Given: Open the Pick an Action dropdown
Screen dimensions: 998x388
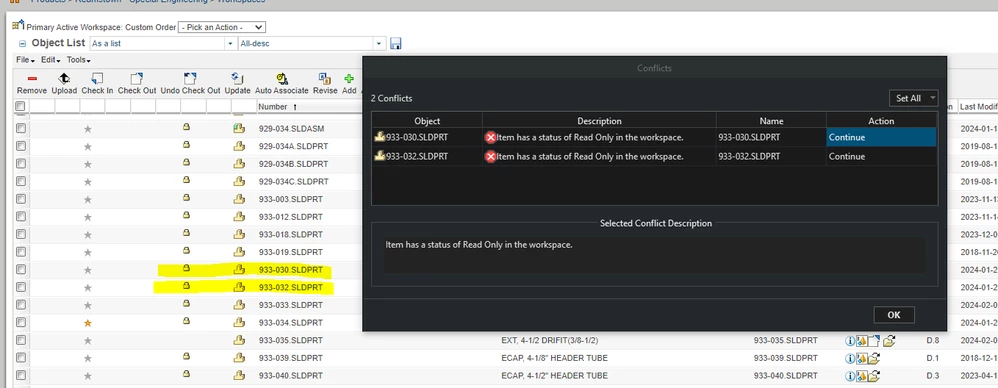Looking at the screenshot, I should coord(222,27).
